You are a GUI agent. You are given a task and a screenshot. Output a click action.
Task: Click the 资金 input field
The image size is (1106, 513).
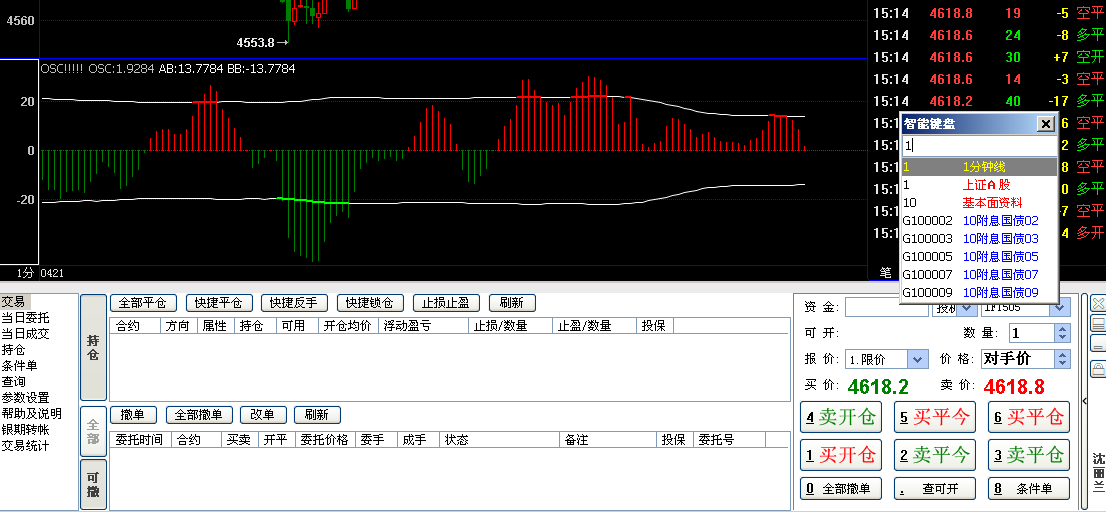pyautogui.click(x=885, y=307)
